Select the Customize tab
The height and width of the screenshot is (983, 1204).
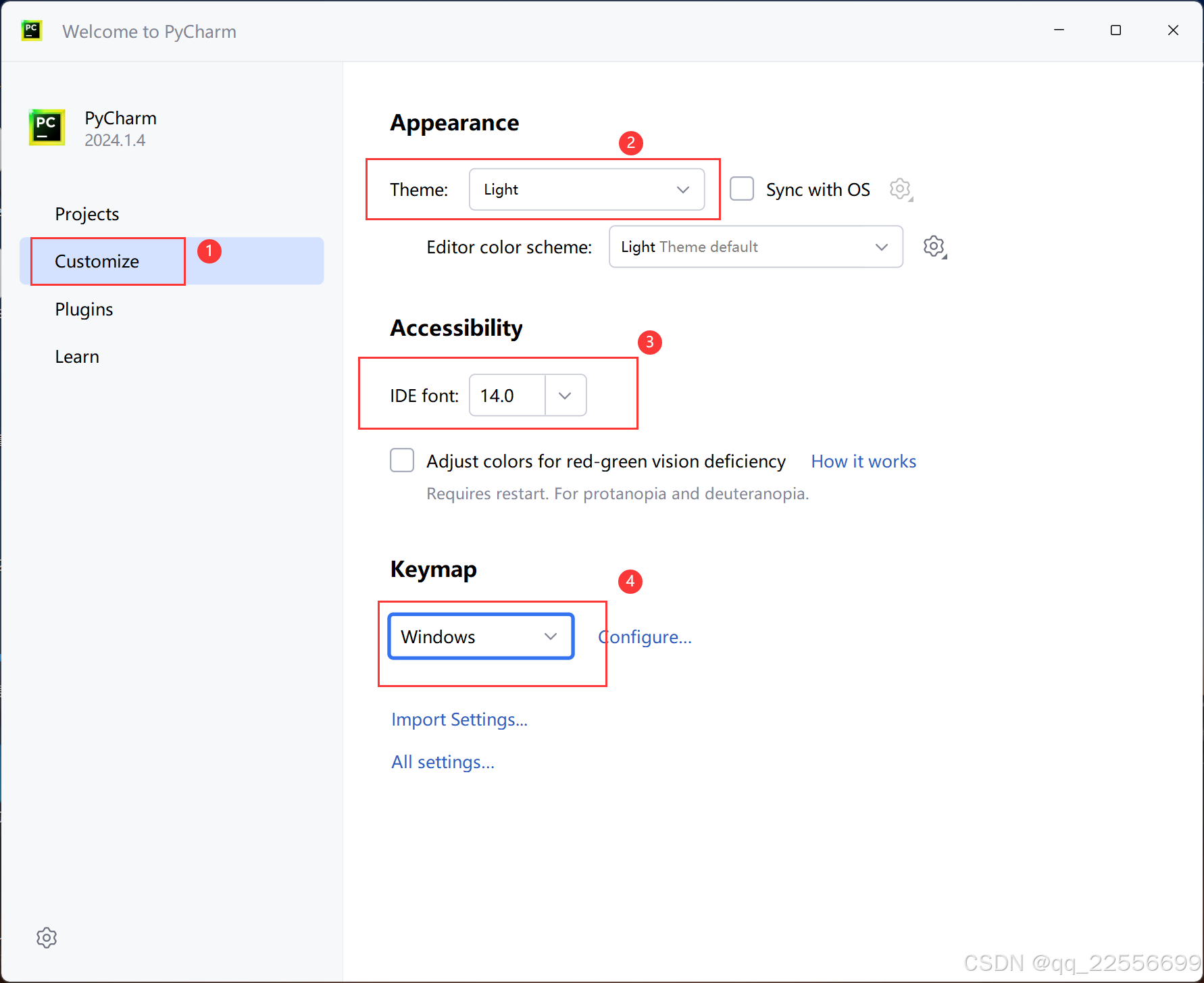click(x=172, y=261)
